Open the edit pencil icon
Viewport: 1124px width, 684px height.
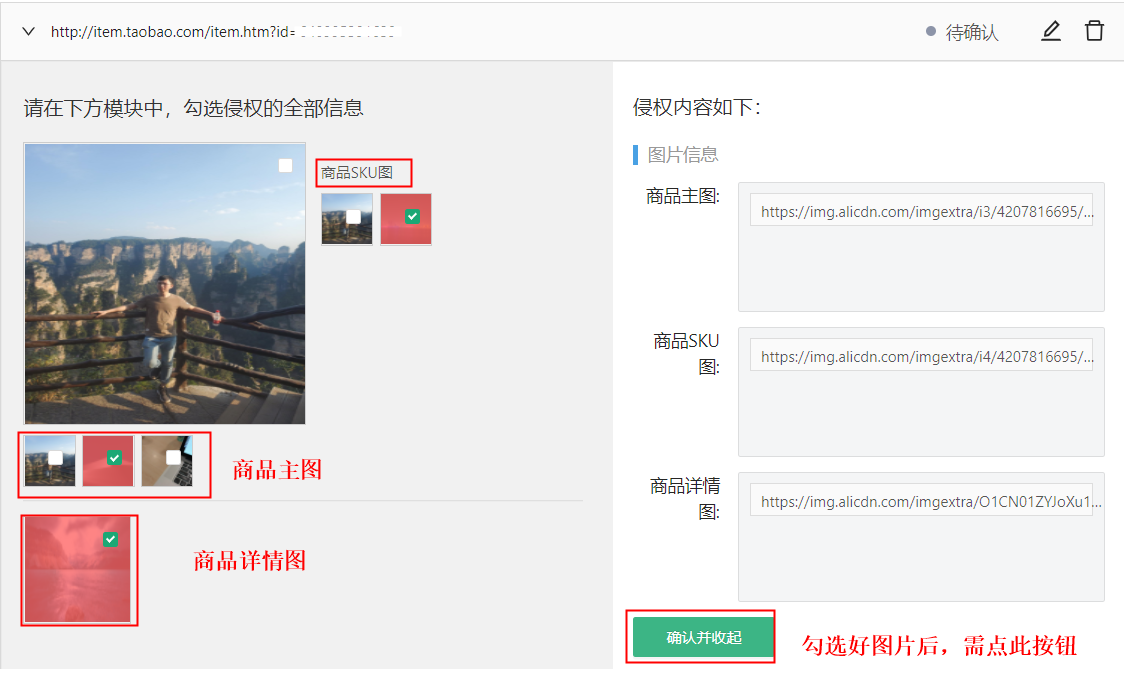tap(1050, 31)
